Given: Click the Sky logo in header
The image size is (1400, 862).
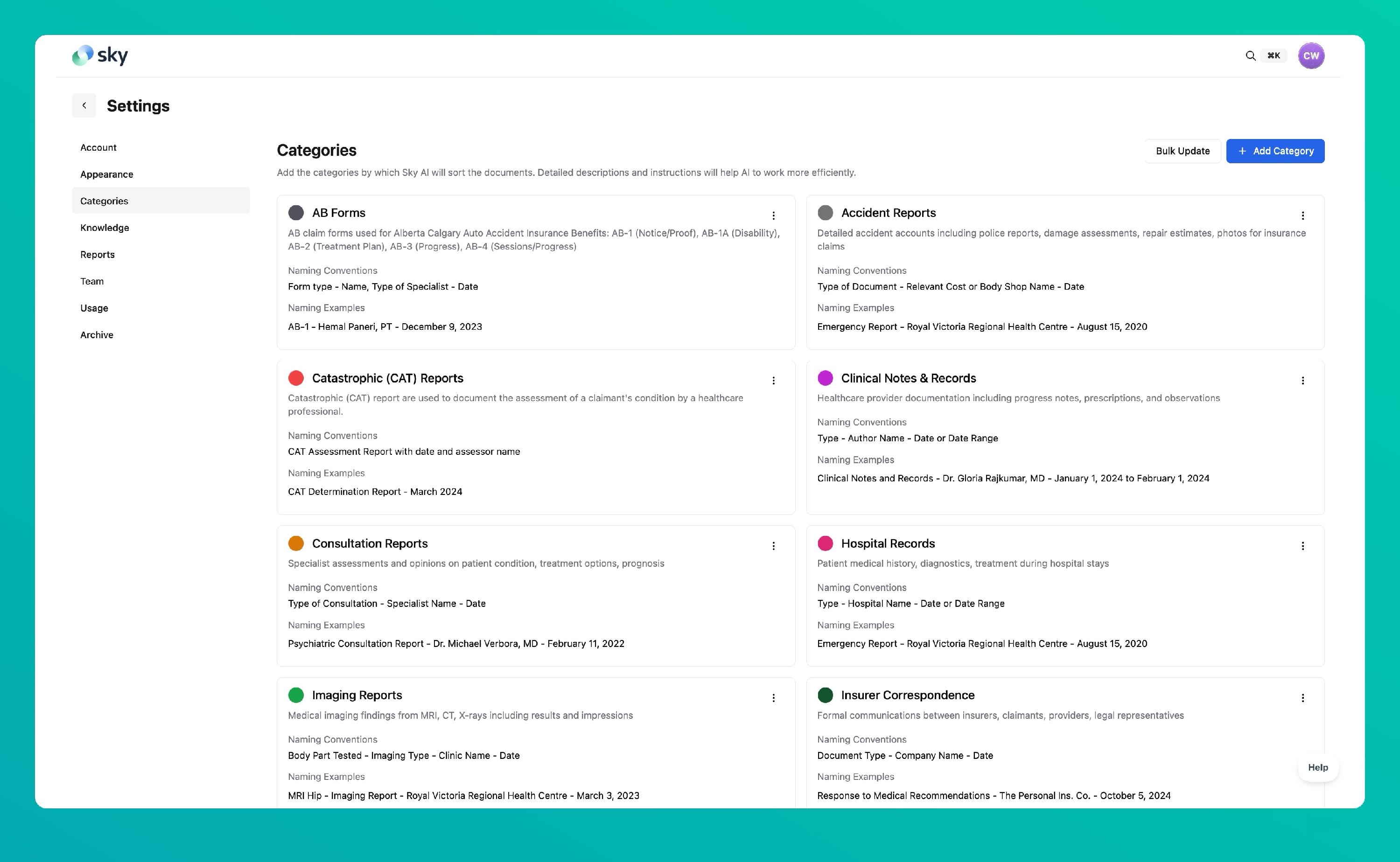Looking at the screenshot, I should (100, 56).
